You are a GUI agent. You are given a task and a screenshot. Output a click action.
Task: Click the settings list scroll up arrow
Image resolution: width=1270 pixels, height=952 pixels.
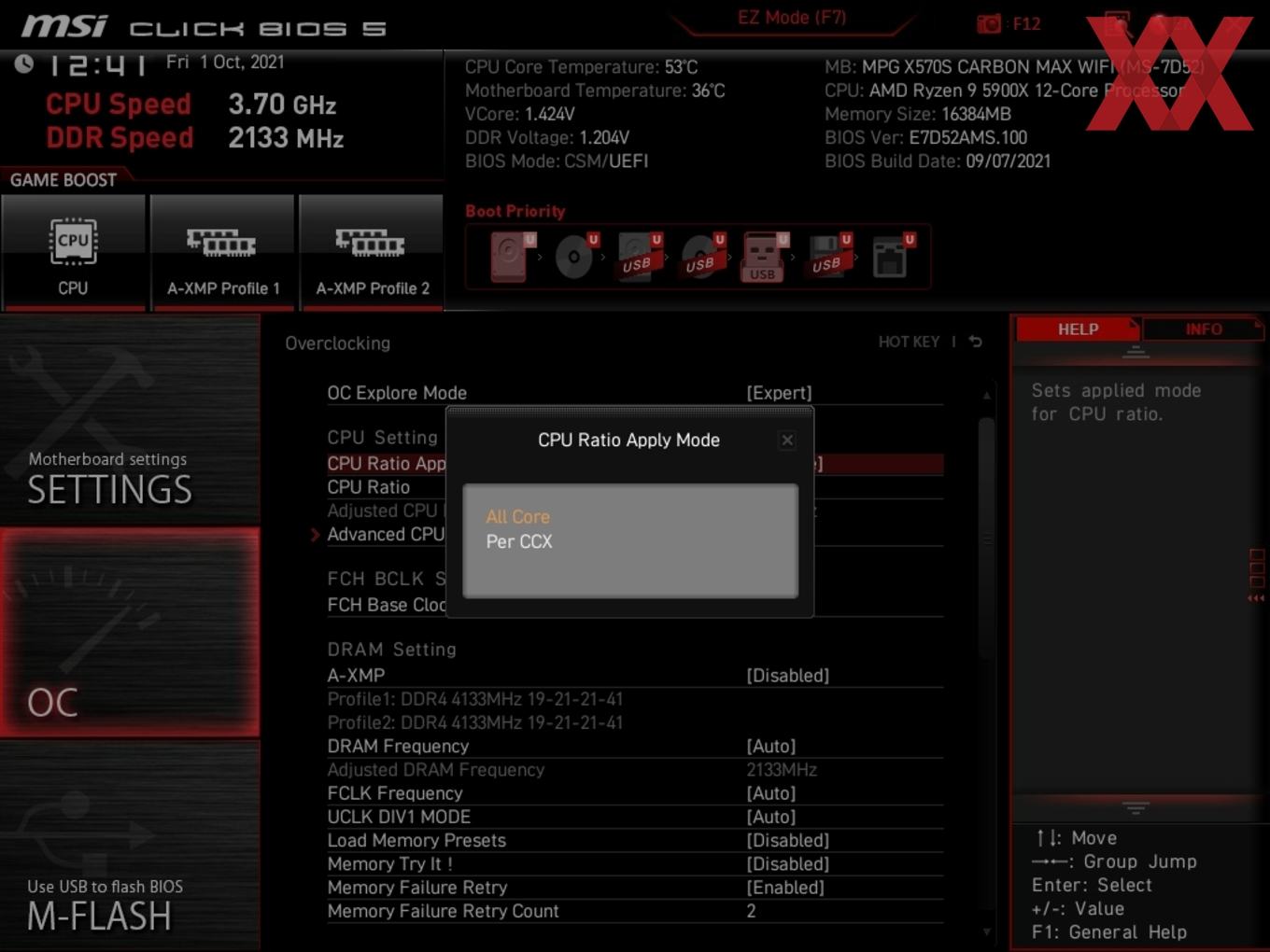click(987, 396)
